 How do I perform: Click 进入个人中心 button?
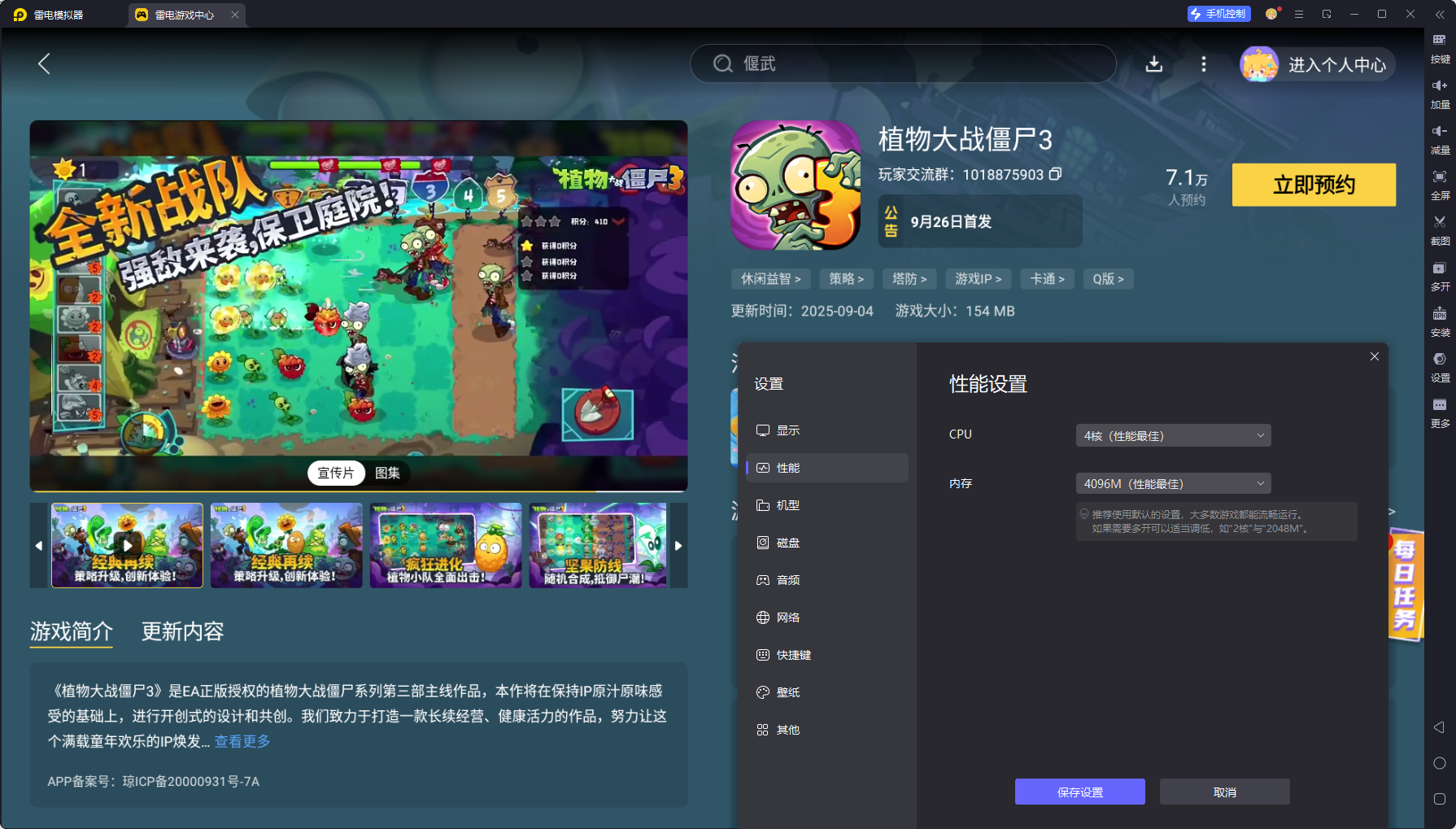1317,64
